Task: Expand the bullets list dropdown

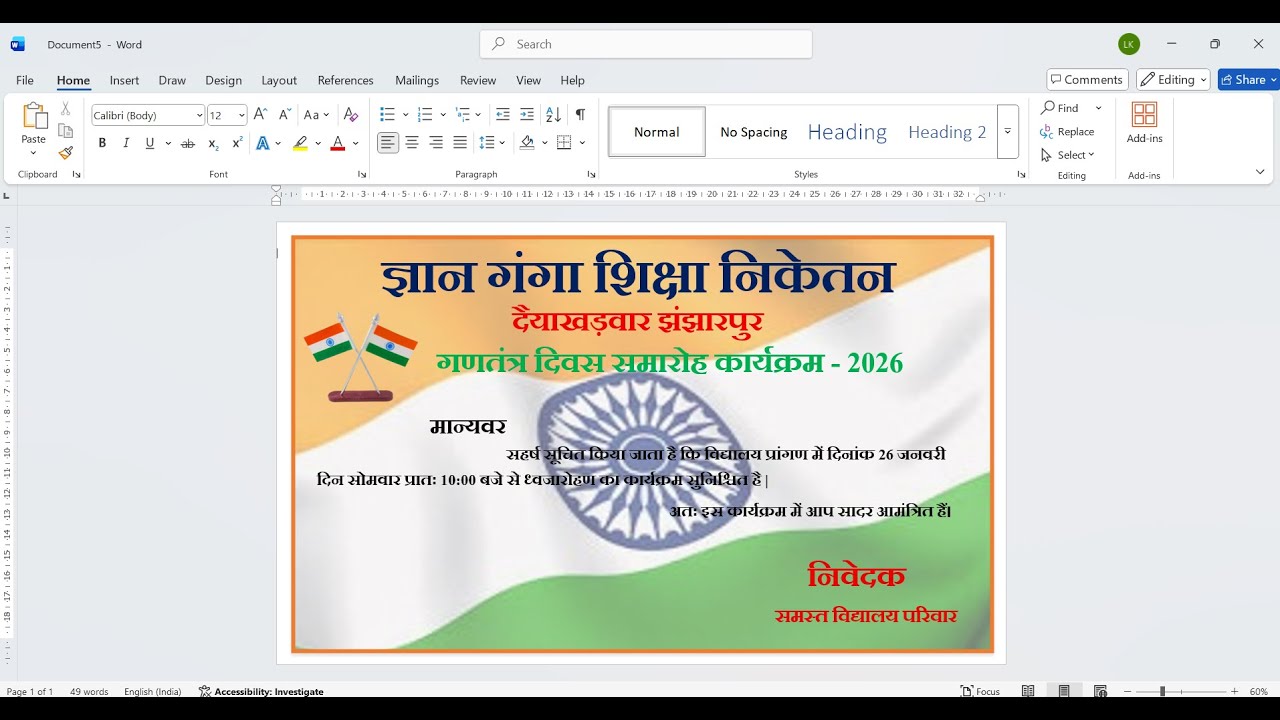Action: 405,115
